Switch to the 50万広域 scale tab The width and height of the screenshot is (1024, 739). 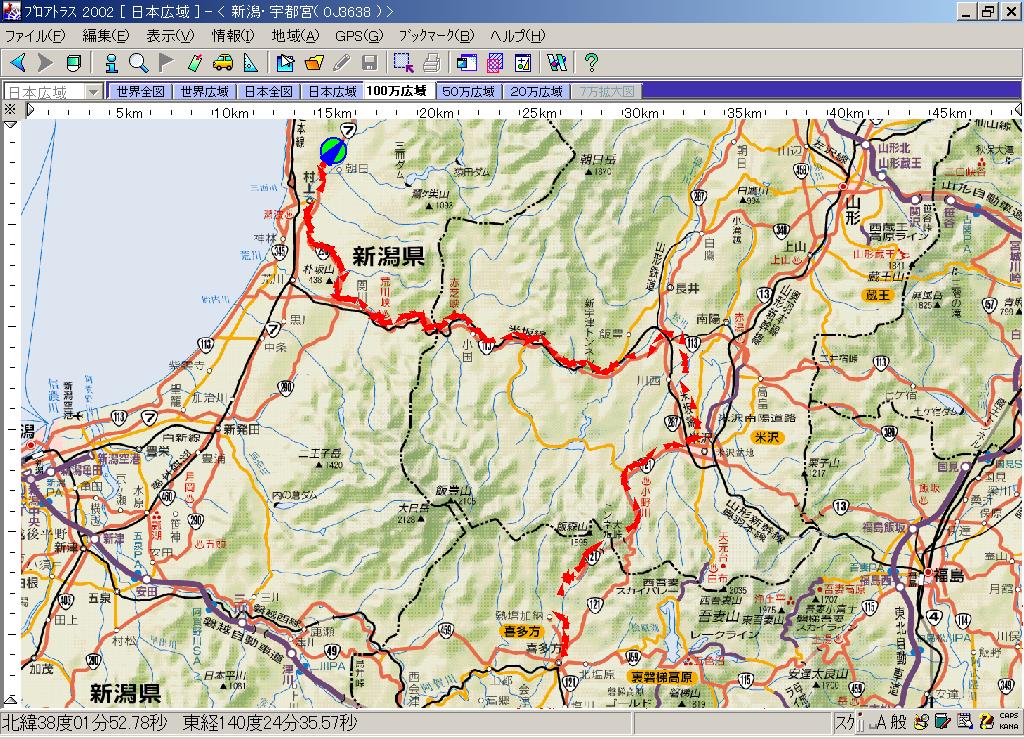[469, 91]
